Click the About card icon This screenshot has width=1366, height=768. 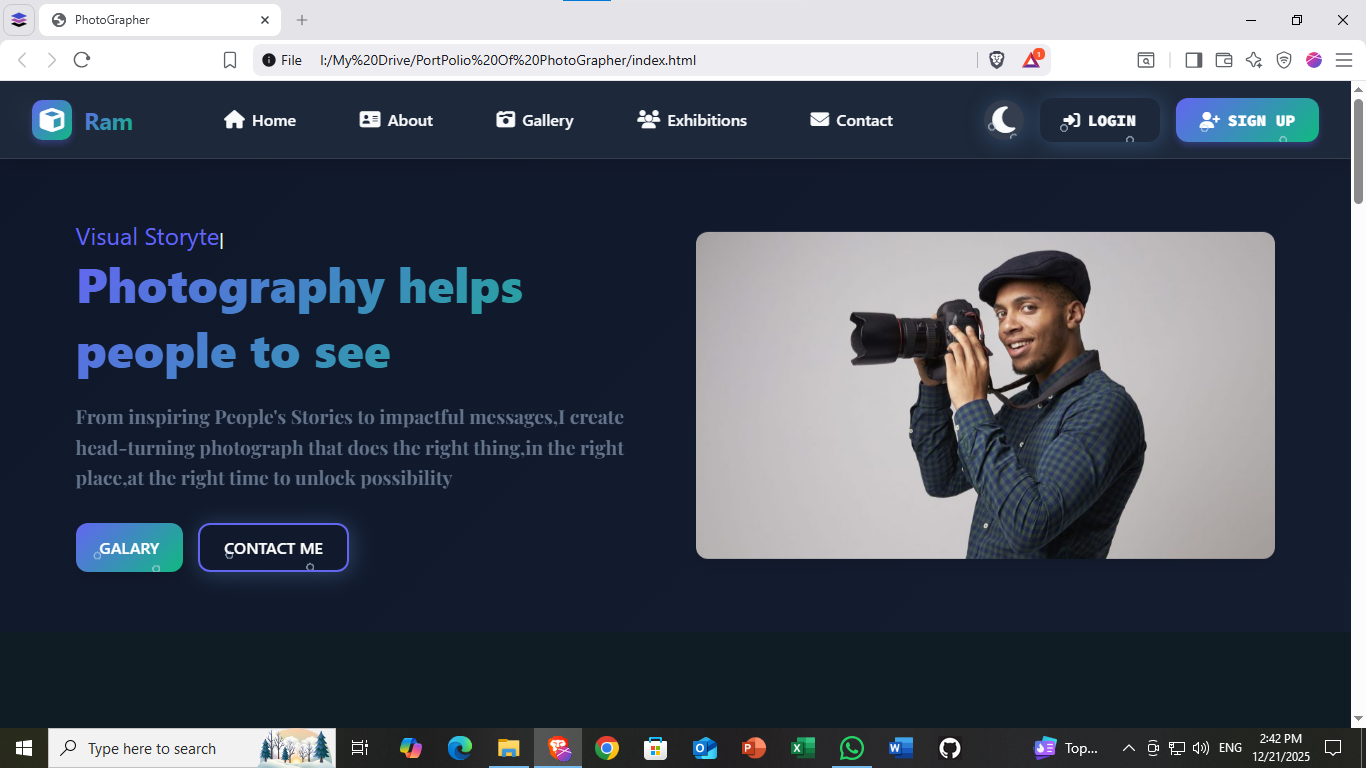[369, 120]
